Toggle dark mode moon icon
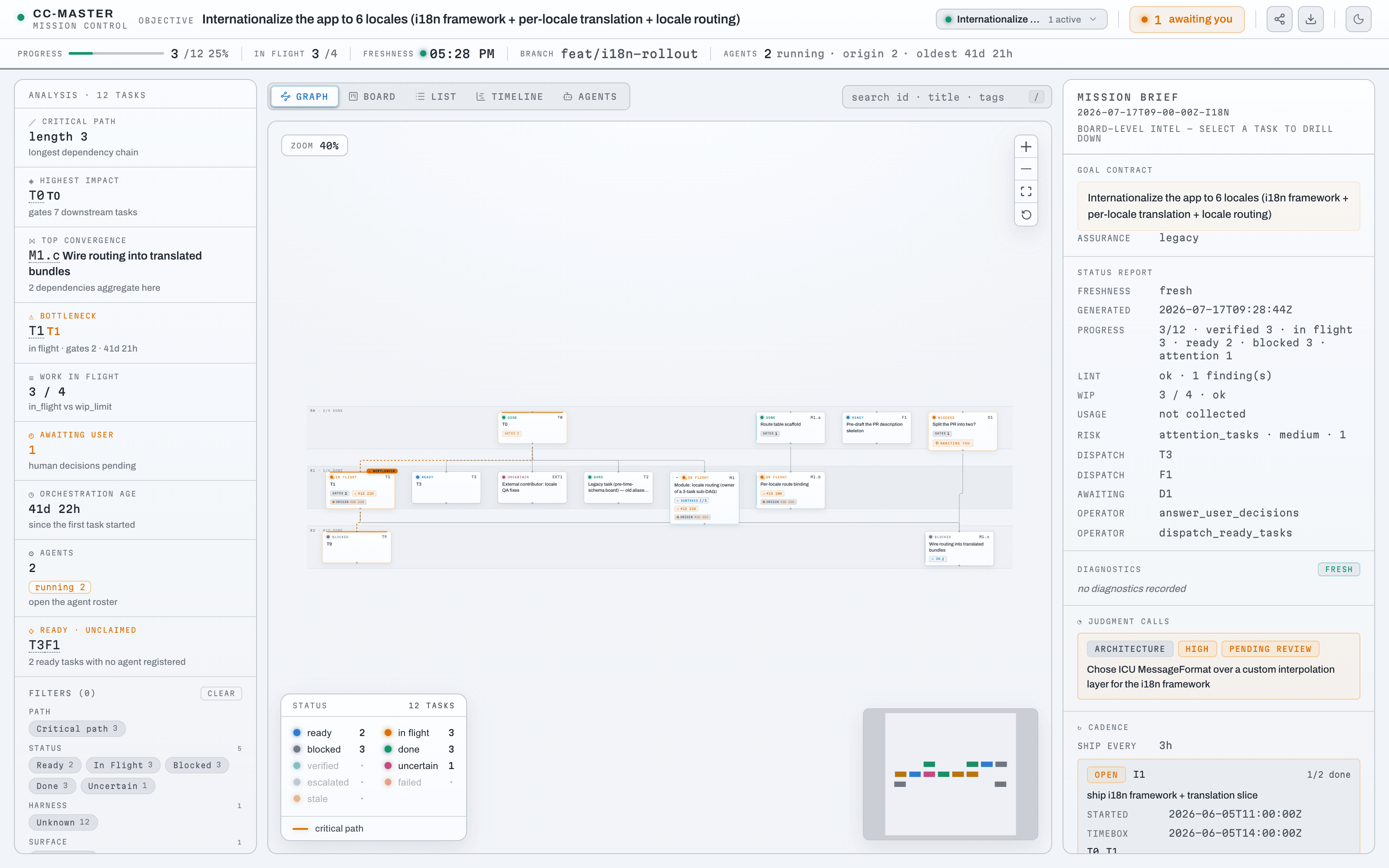The height and width of the screenshot is (868, 1389). (x=1359, y=19)
